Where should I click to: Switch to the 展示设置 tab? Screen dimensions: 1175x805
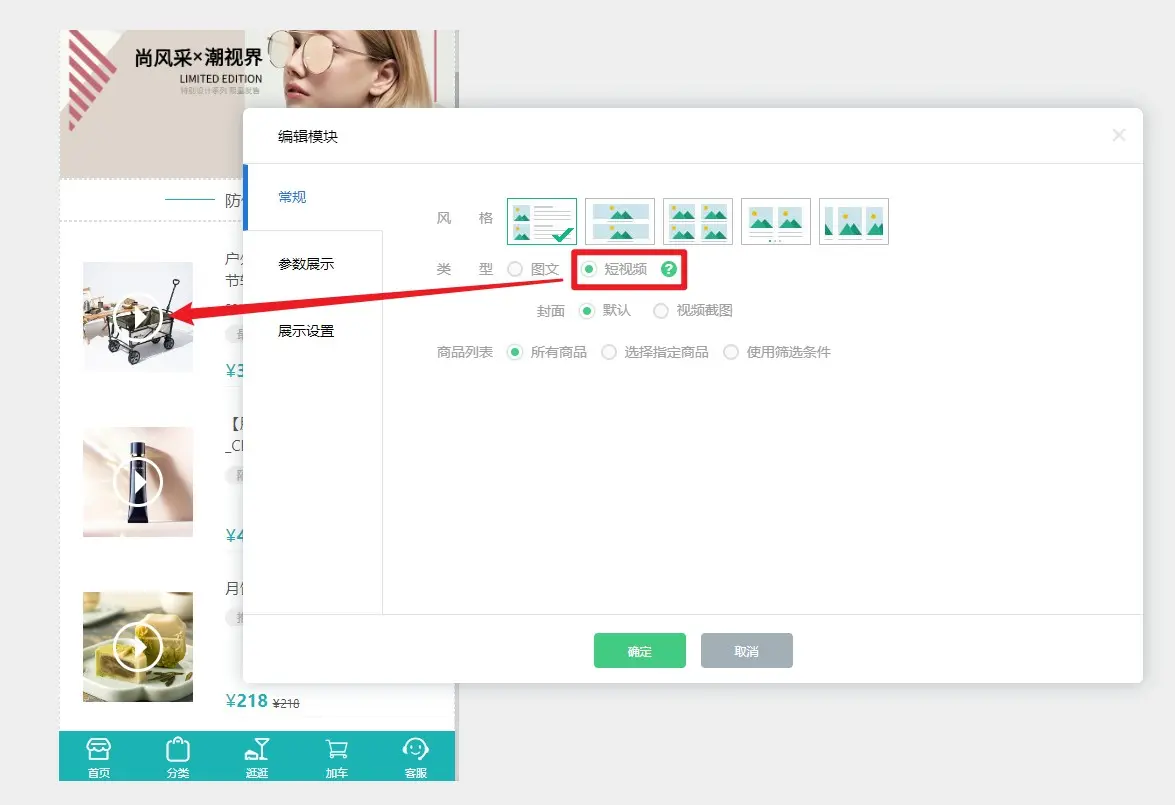pos(306,331)
